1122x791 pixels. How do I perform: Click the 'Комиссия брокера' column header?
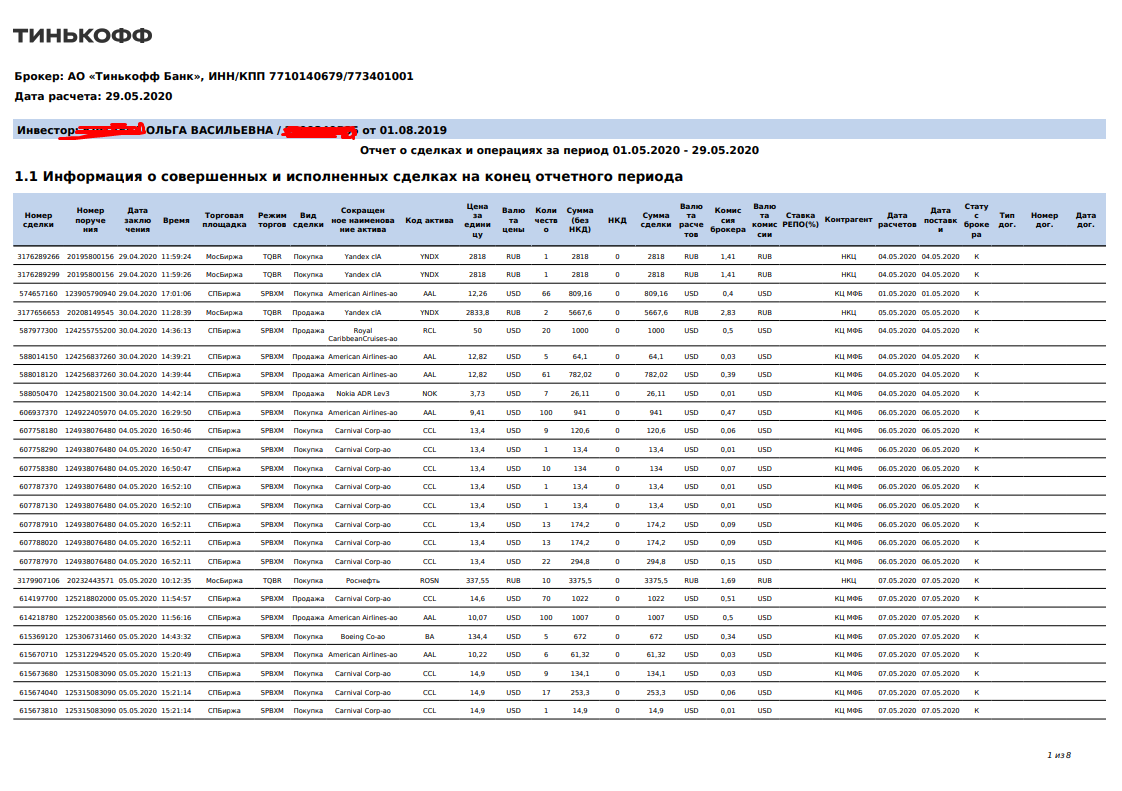point(728,220)
